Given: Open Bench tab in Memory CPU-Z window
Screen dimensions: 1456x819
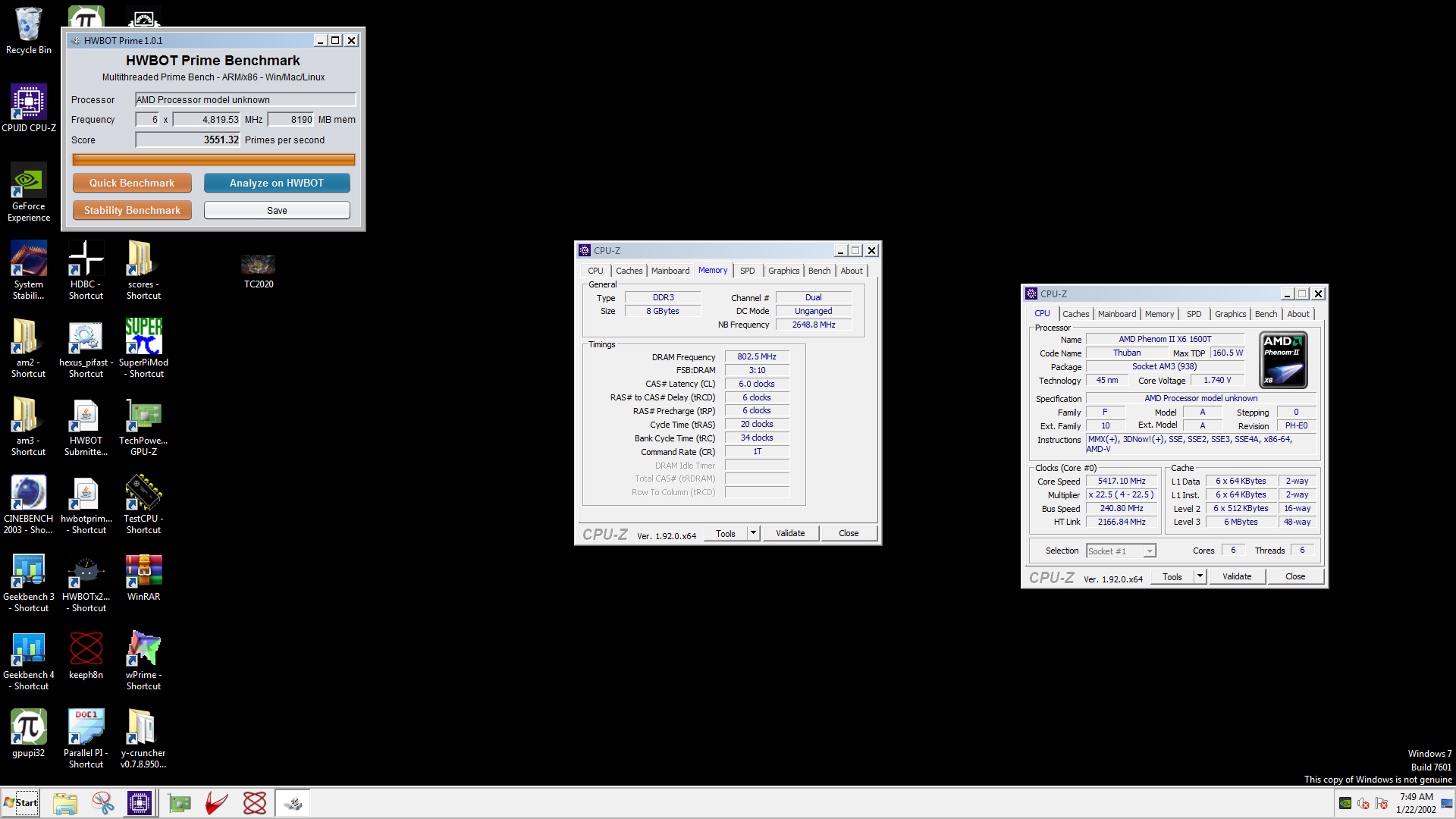Looking at the screenshot, I should [x=819, y=271].
